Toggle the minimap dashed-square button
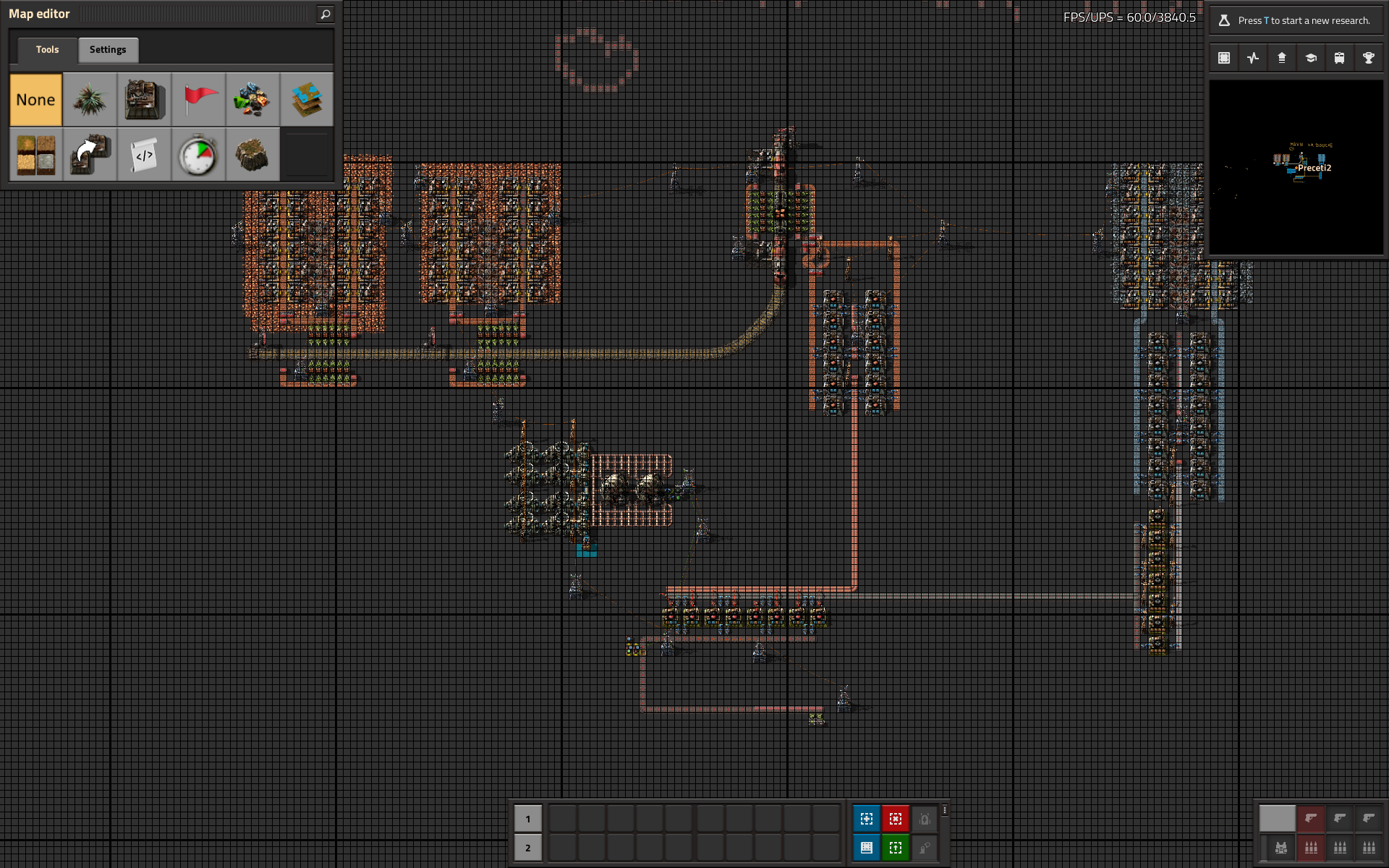Image resolution: width=1389 pixels, height=868 pixels. pos(1224,58)
